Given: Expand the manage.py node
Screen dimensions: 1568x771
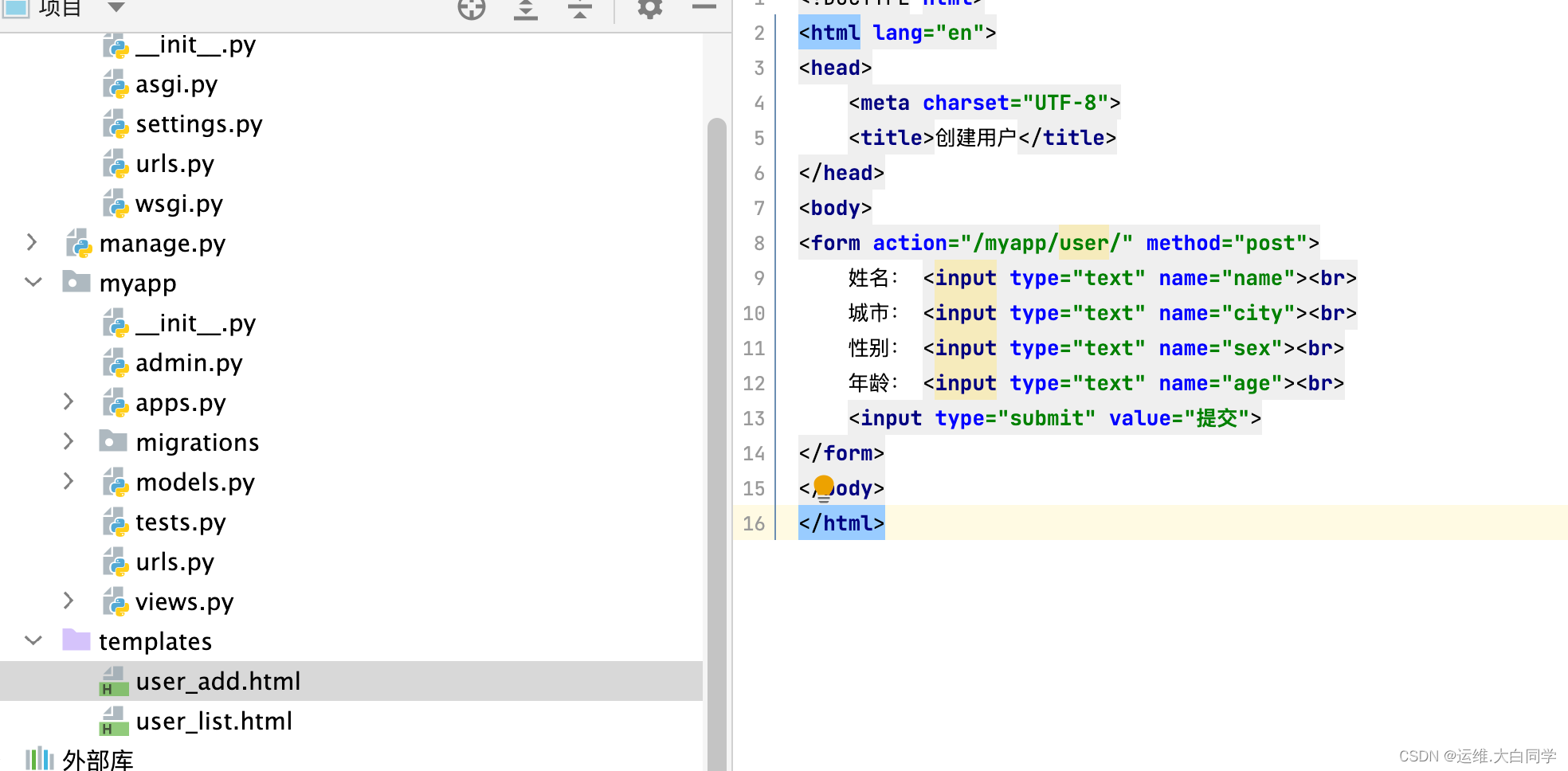Looking at the screenshot, I should [x=32, y=242].
